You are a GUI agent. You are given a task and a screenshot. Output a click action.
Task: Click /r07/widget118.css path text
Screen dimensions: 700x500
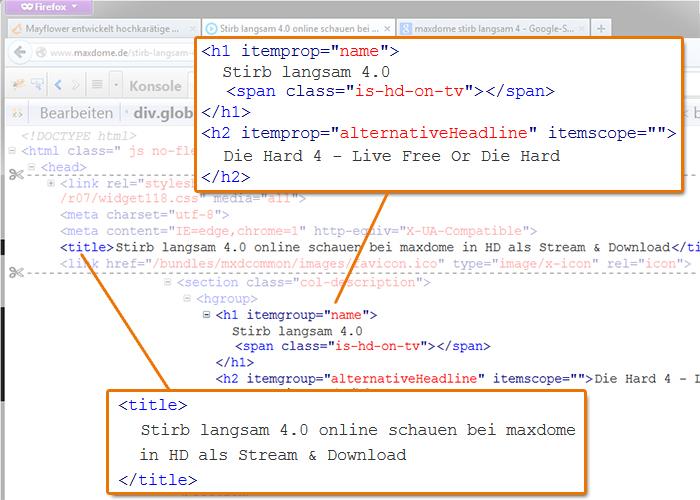coord(129,198)
